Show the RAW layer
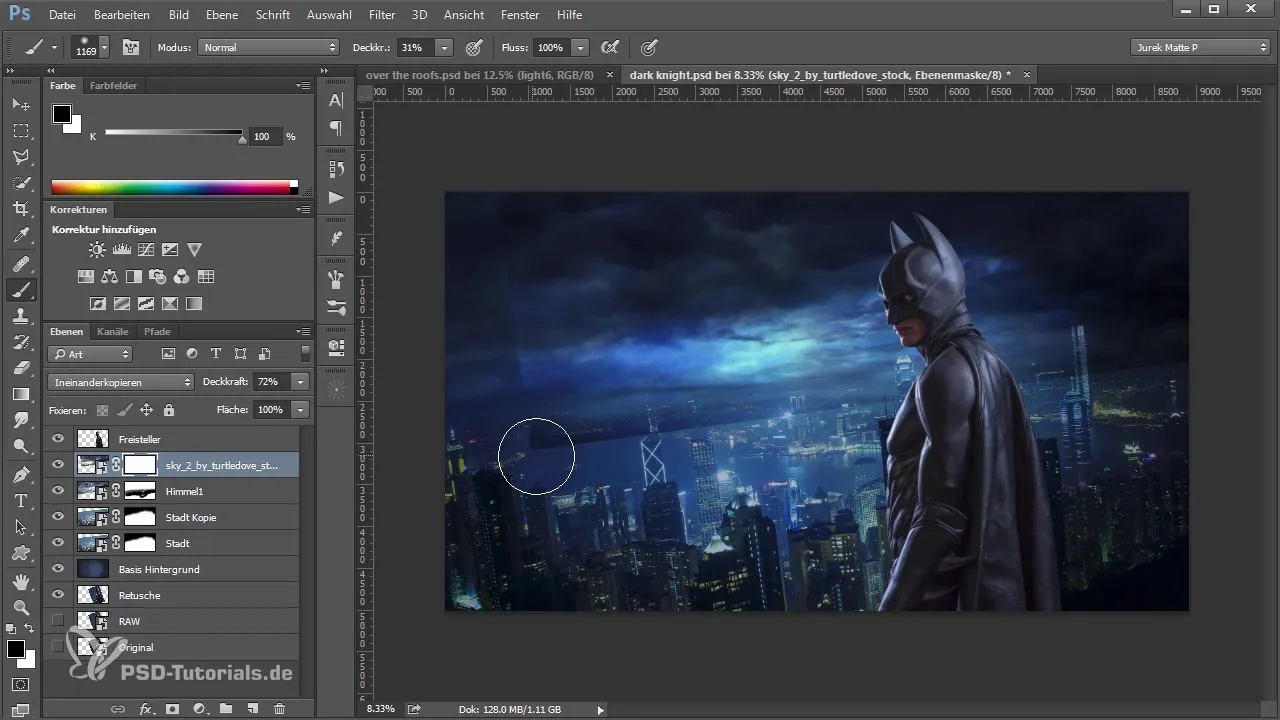Image resolution: width=1280 pixels, height=720 pixels. [x=58, y=621]
